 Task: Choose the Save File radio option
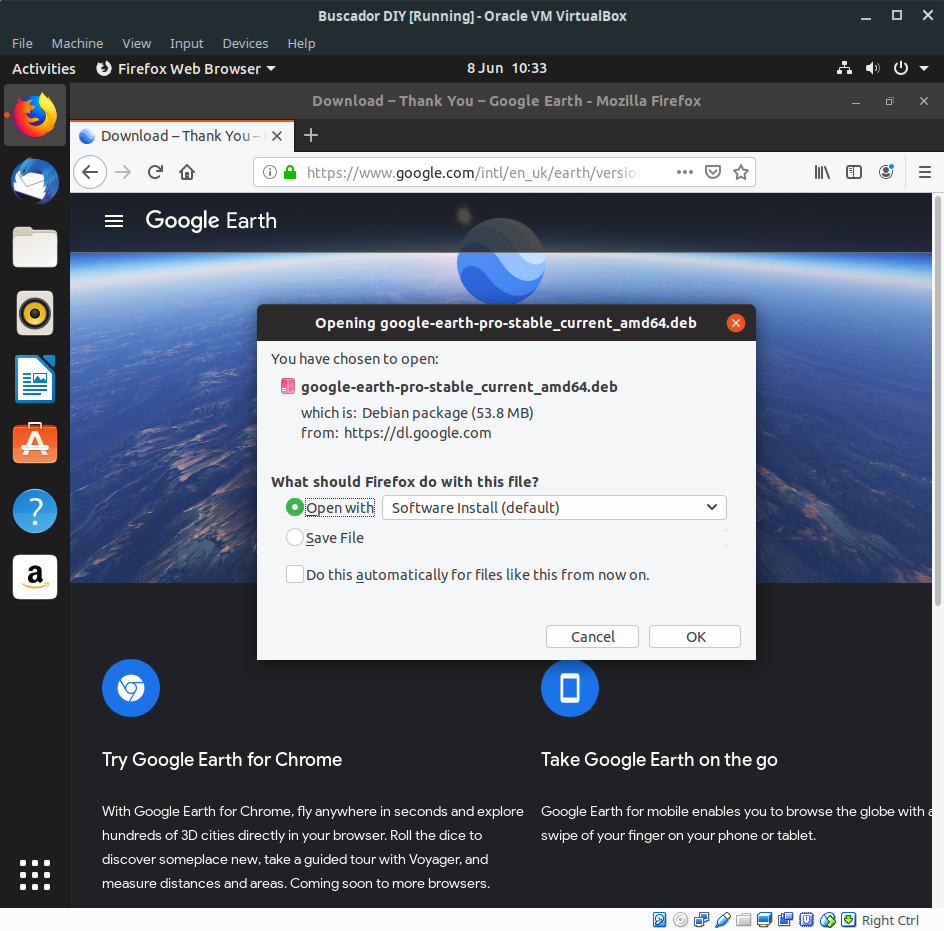tap(294, 537)
